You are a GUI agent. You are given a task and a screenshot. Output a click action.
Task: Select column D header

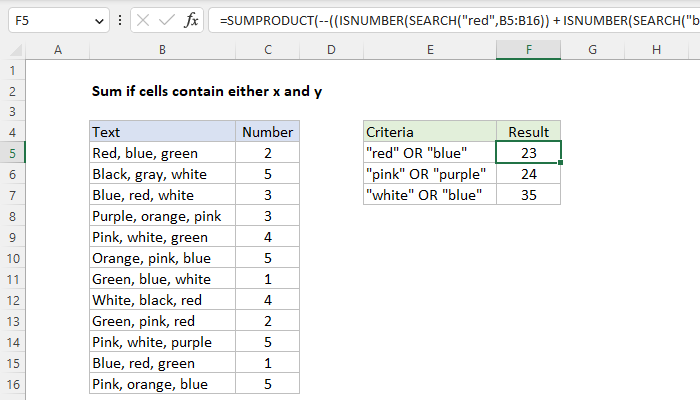pyautogui.click(x=331, y=50)
